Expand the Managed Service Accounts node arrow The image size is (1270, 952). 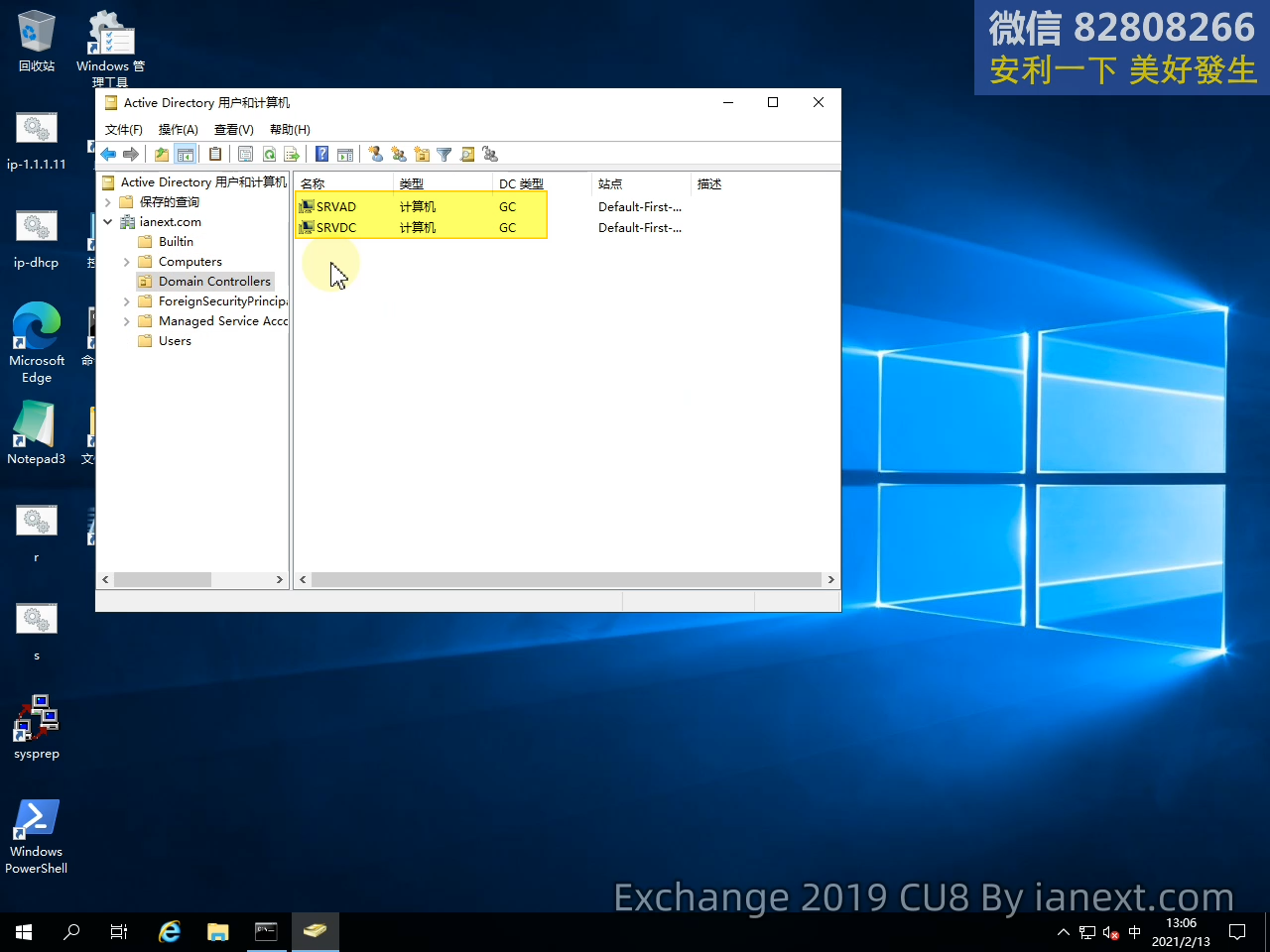coord(127,321)
